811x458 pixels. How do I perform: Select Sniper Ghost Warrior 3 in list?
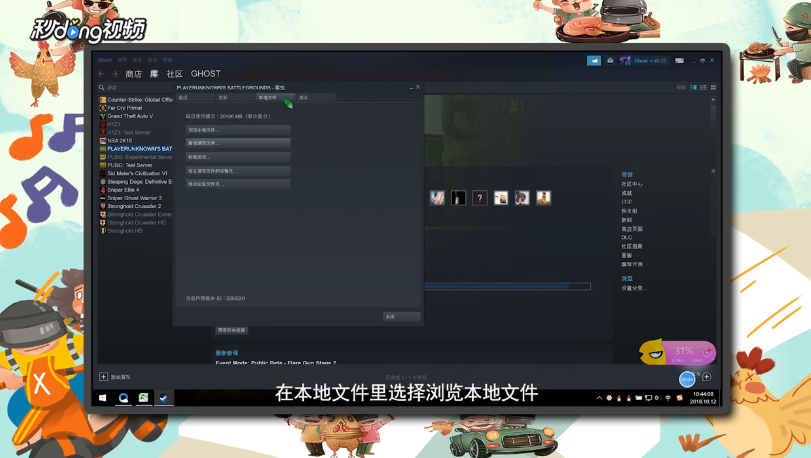click(136, 198)
